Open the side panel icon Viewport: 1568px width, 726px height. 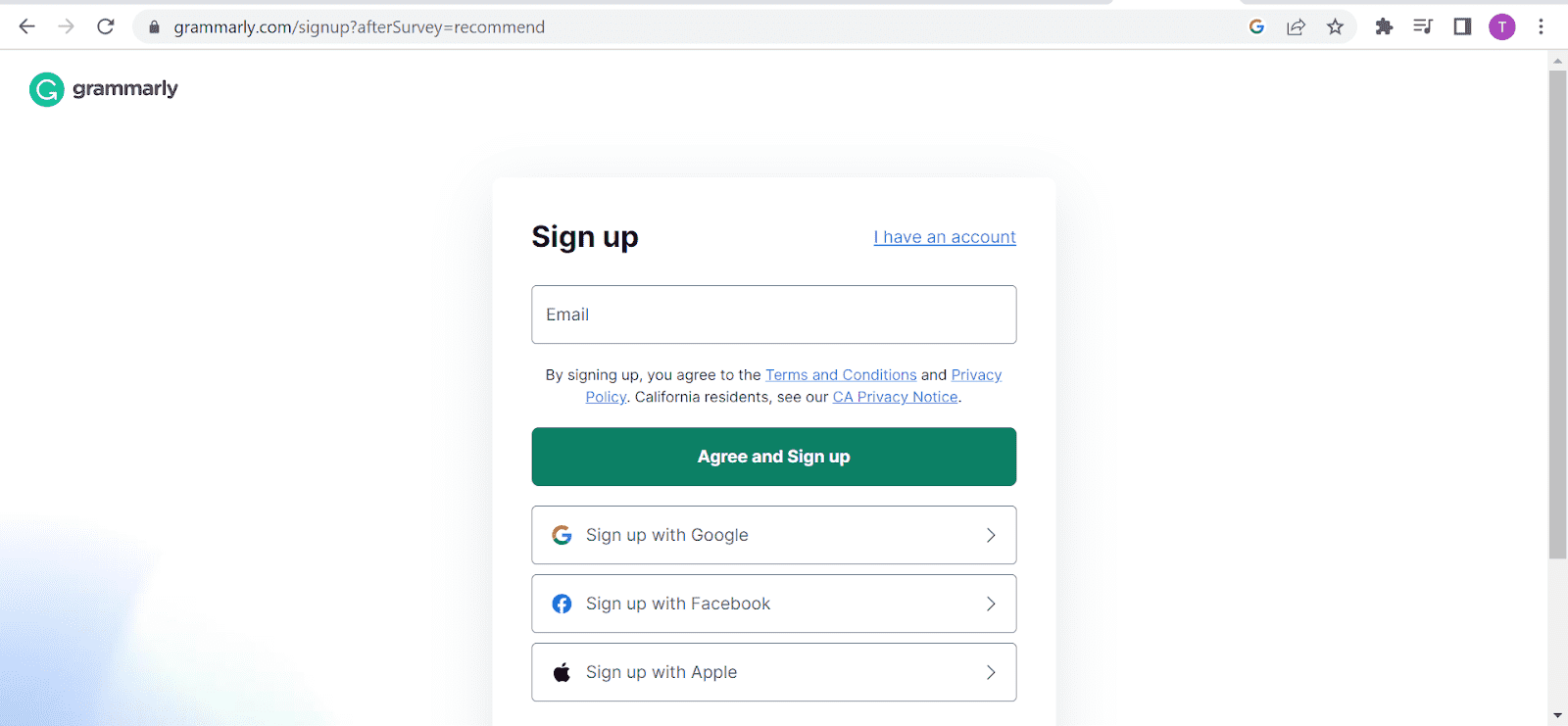pyautogui.click(x=1462, y=26)
